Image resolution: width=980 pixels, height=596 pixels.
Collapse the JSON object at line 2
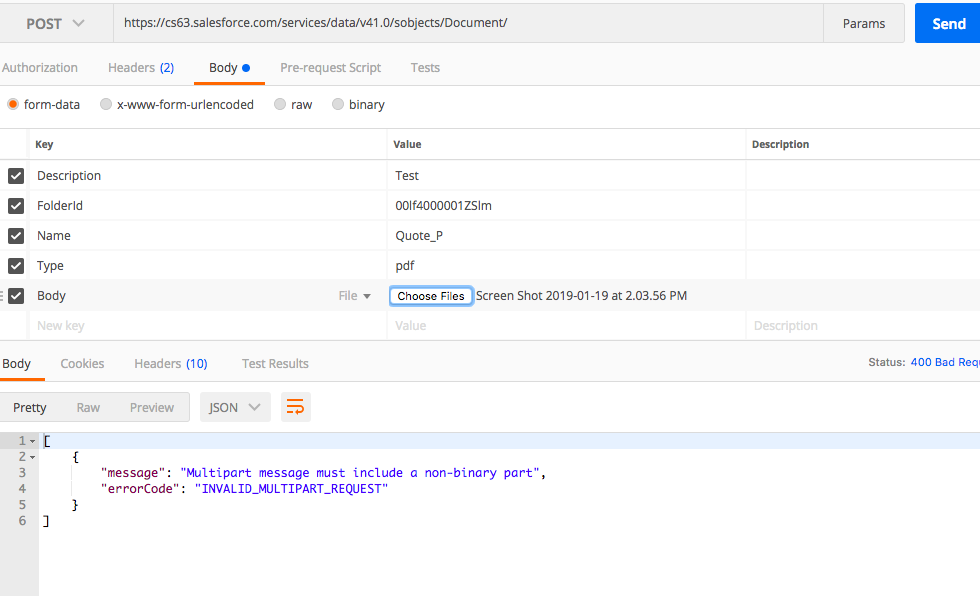(x=33, y=457)
